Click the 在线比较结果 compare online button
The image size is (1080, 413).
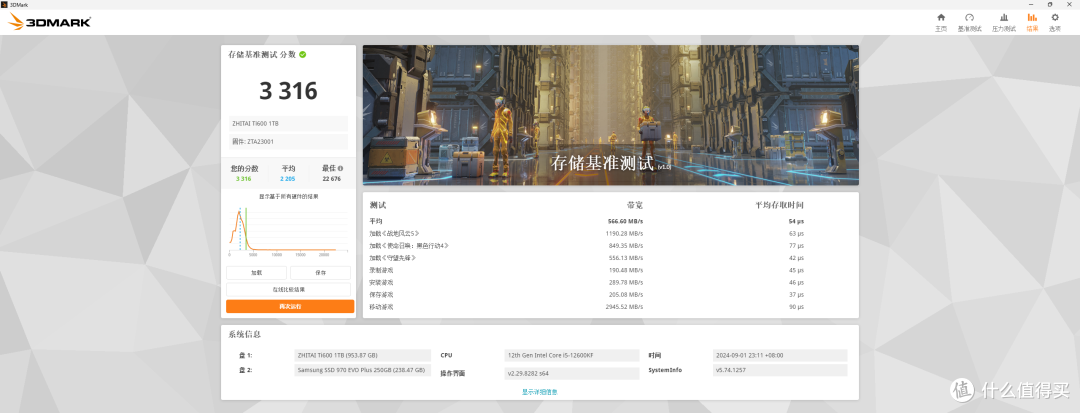tap(289, 290)
